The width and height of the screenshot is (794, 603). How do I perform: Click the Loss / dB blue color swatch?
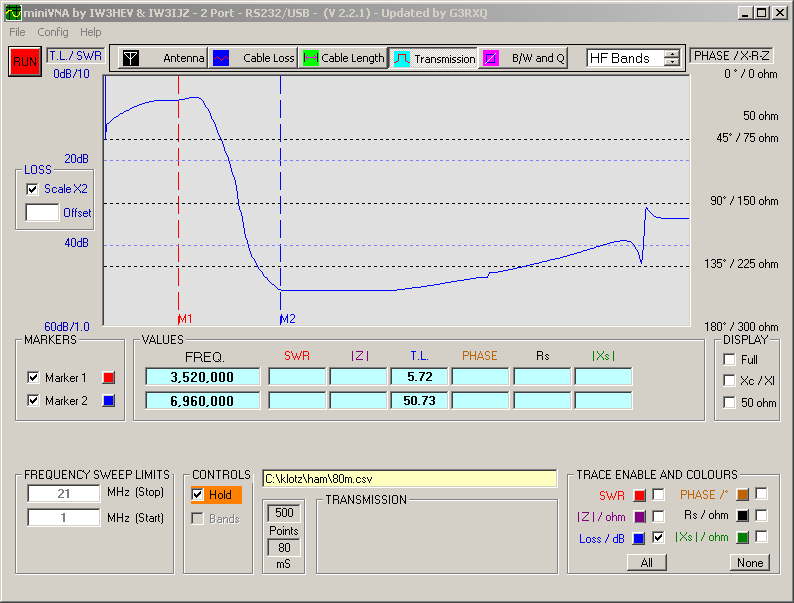(639, 539)
